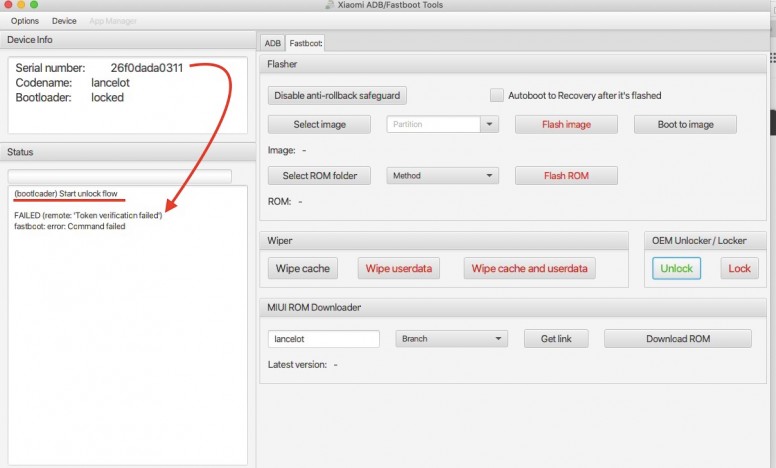Open the Method dropdown
The image size is (776, 468).
point(442,176)
